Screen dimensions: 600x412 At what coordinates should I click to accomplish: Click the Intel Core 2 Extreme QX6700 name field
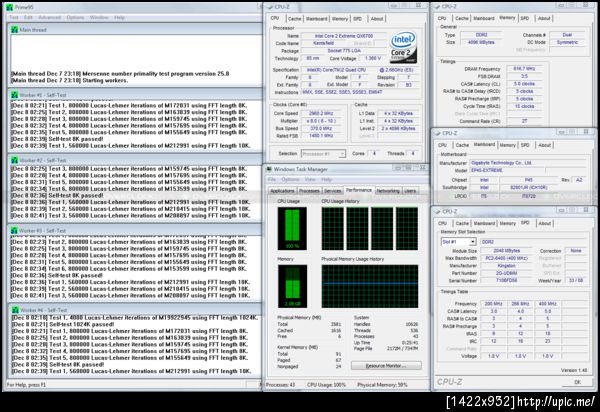(344, 36)
